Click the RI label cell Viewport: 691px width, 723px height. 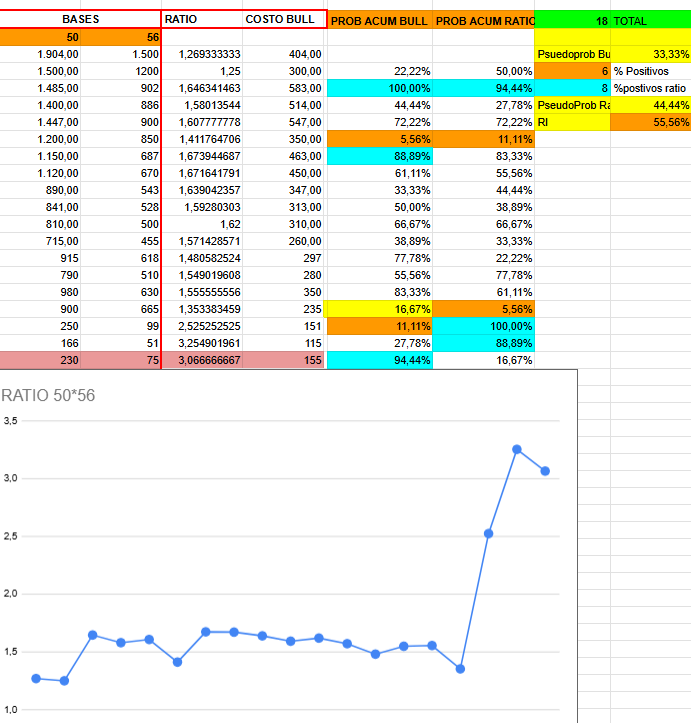[x=573, y=122]
